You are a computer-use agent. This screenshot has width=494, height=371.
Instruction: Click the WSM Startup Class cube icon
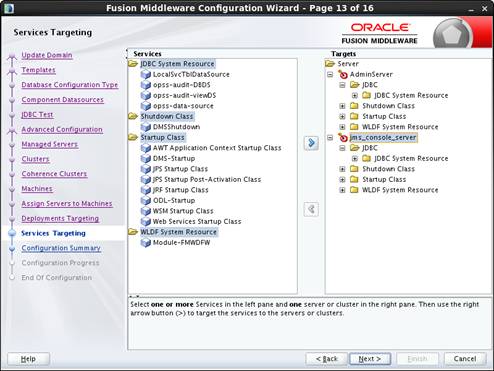(146, 211)
